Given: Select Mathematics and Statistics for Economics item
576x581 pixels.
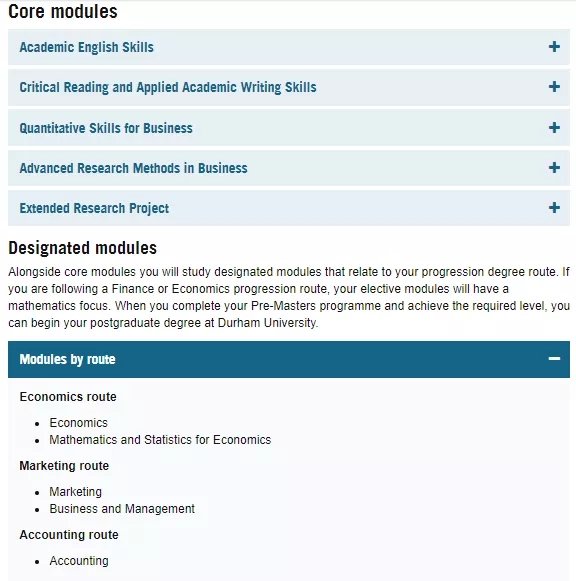Looking at the screenshot, I should click(160, 440).
